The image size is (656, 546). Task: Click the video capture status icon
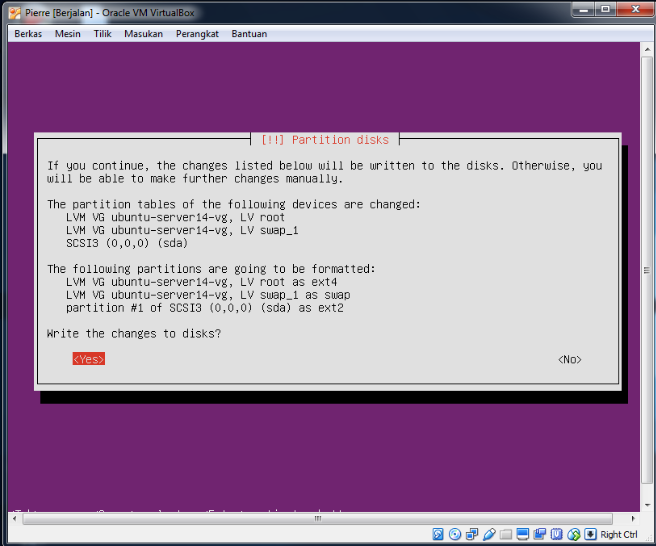click(x=540, y=534)
